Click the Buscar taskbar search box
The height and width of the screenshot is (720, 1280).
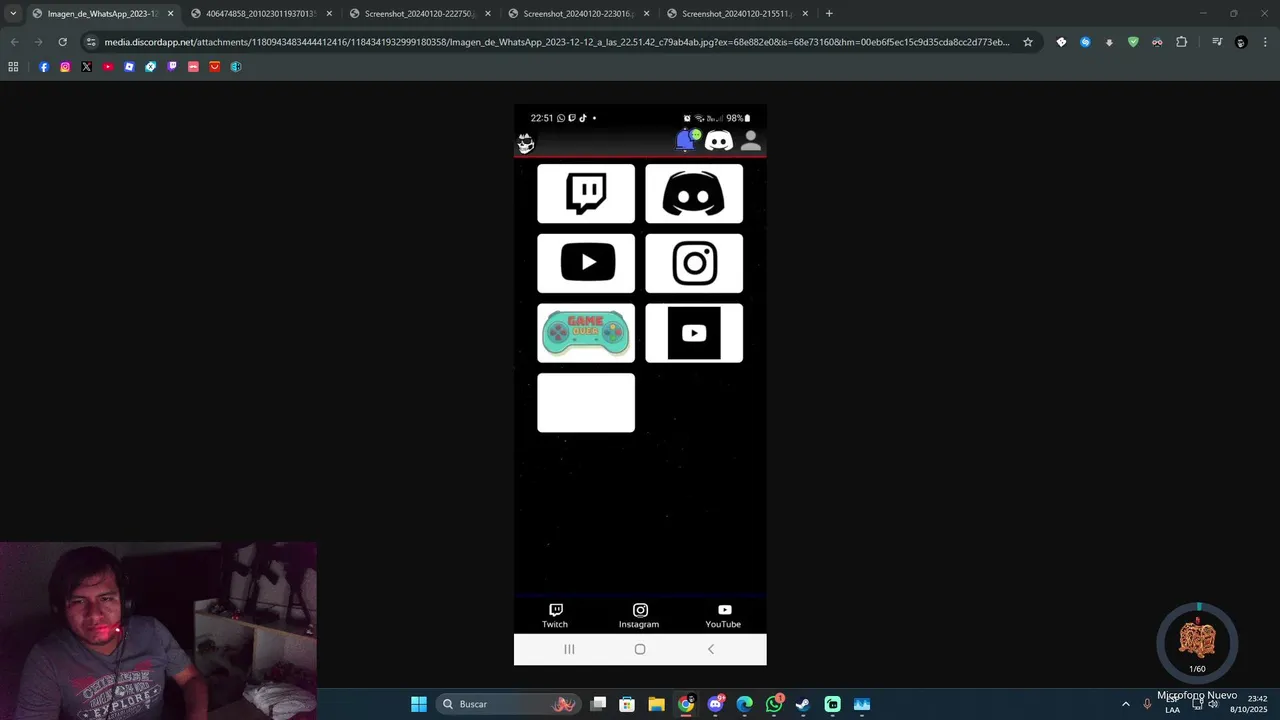pos(509,704)
